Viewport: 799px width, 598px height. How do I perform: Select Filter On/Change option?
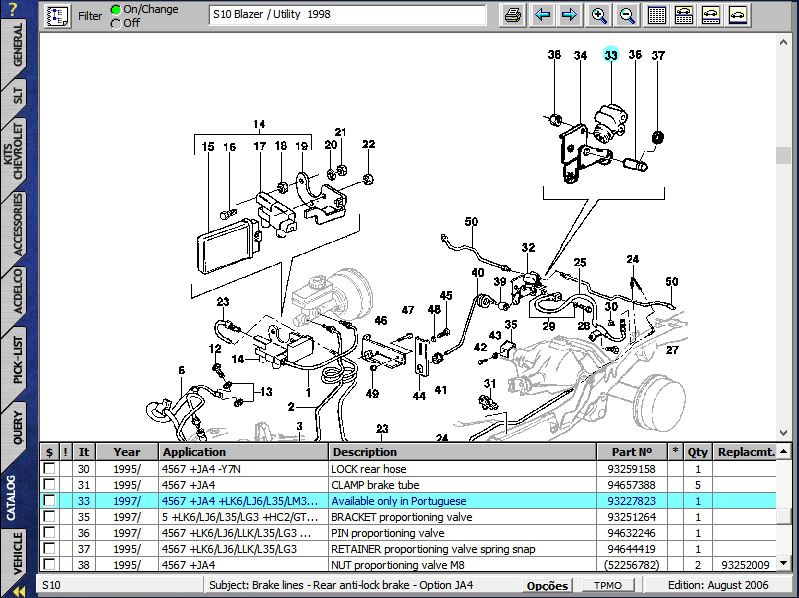tap(116, 9)
